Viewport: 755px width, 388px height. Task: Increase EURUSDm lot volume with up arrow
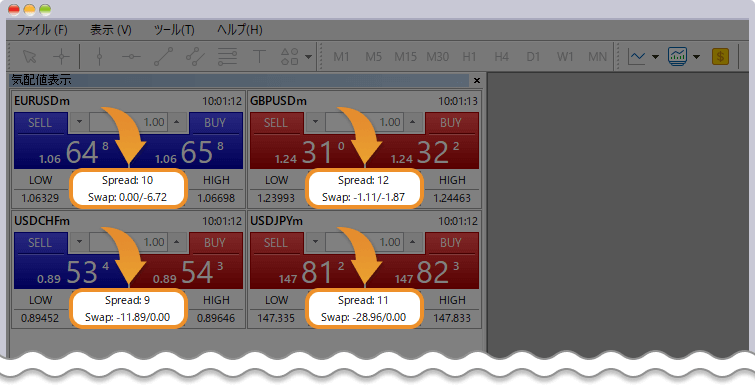(x=177, y=122)
